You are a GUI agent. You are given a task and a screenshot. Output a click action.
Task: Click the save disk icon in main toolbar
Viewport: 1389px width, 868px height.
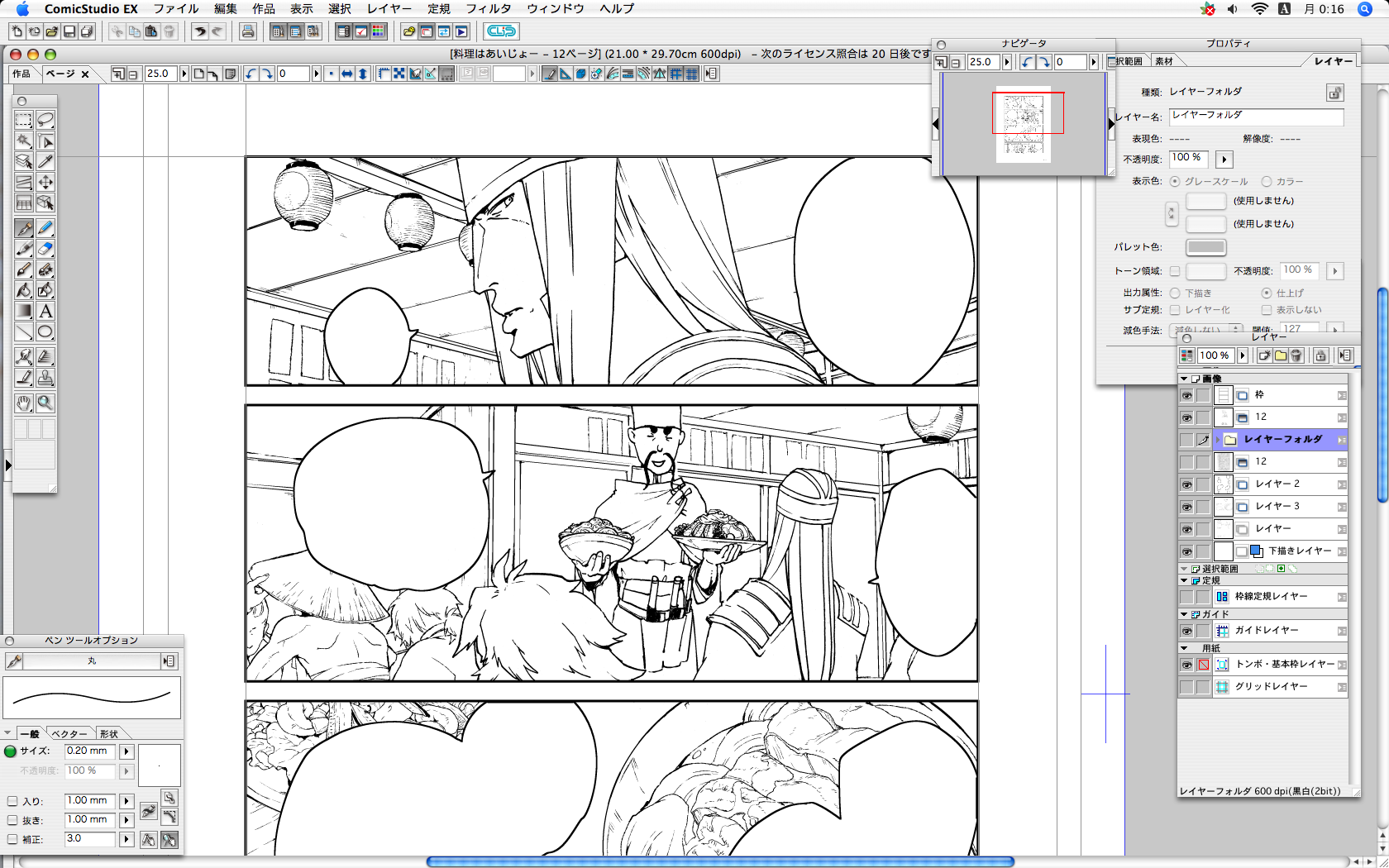[x=69, y=31]
